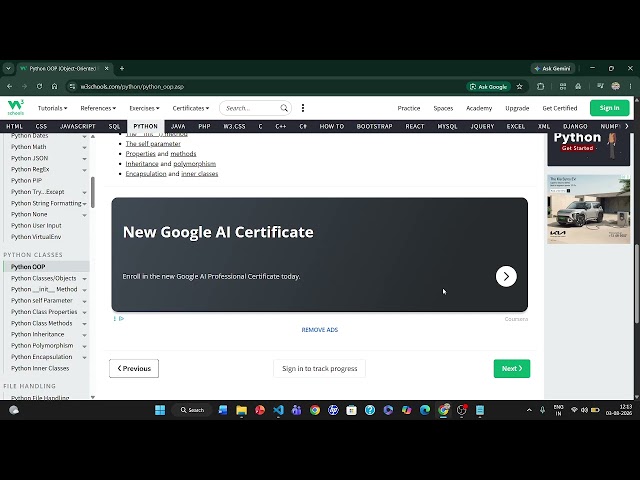Select SQL in topic bar
The height and width of the screenshot is (480, 640).
pyautogui.click(x=114, y=127)
